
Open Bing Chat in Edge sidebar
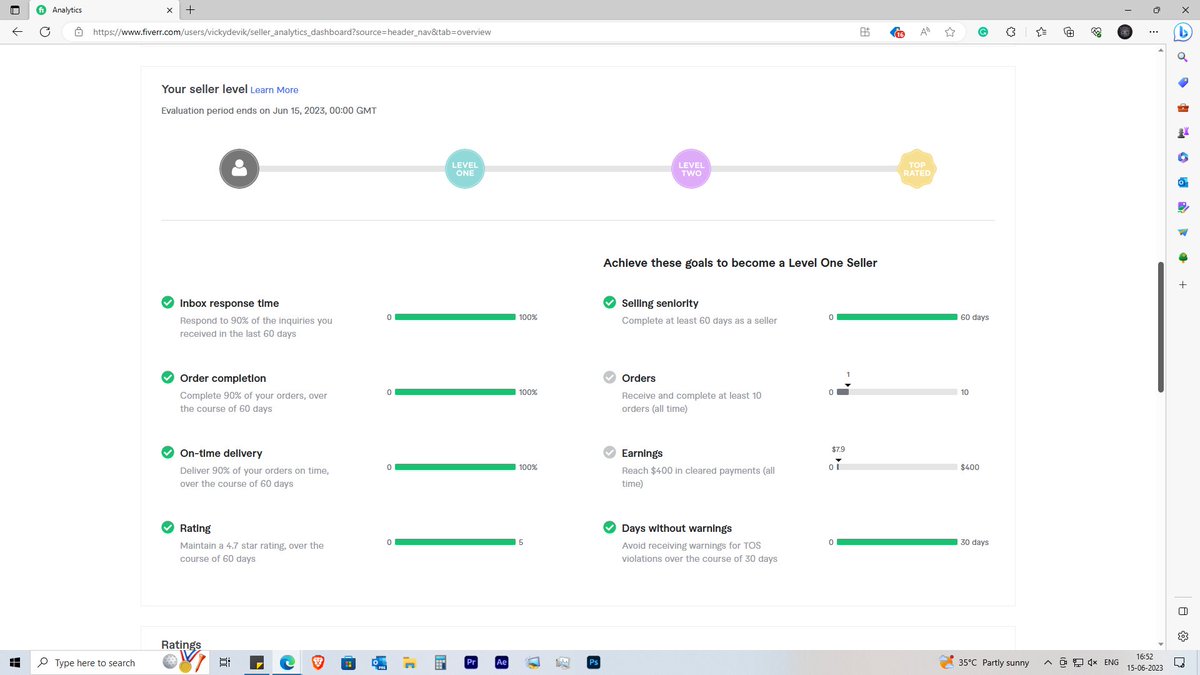(1182, 31)
